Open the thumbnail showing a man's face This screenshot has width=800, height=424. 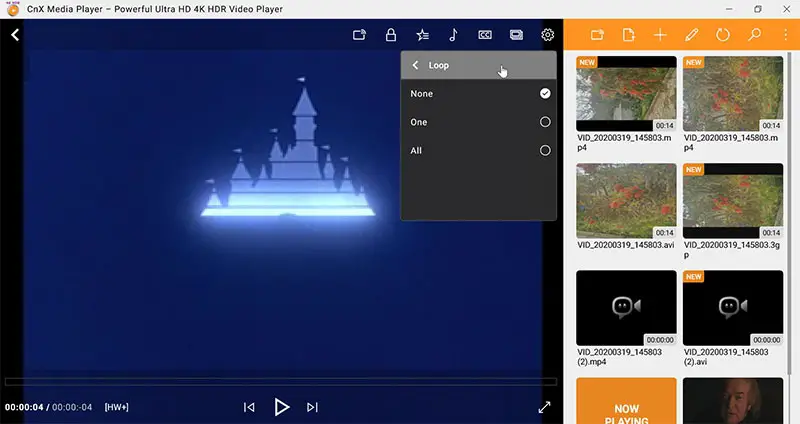point(733,401)
